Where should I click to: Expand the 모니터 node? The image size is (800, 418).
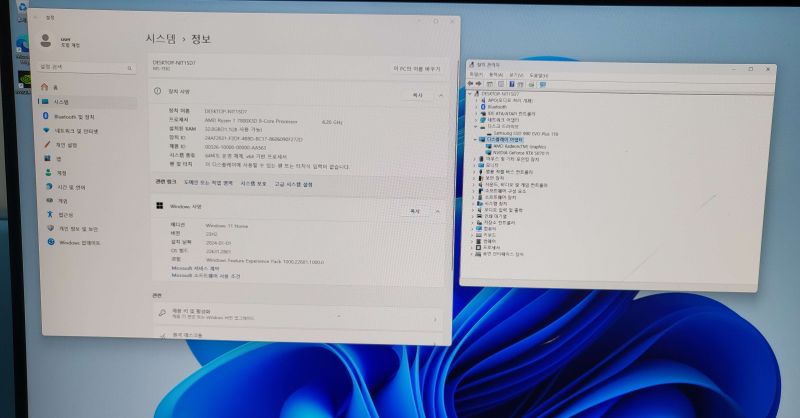point(474,165)
